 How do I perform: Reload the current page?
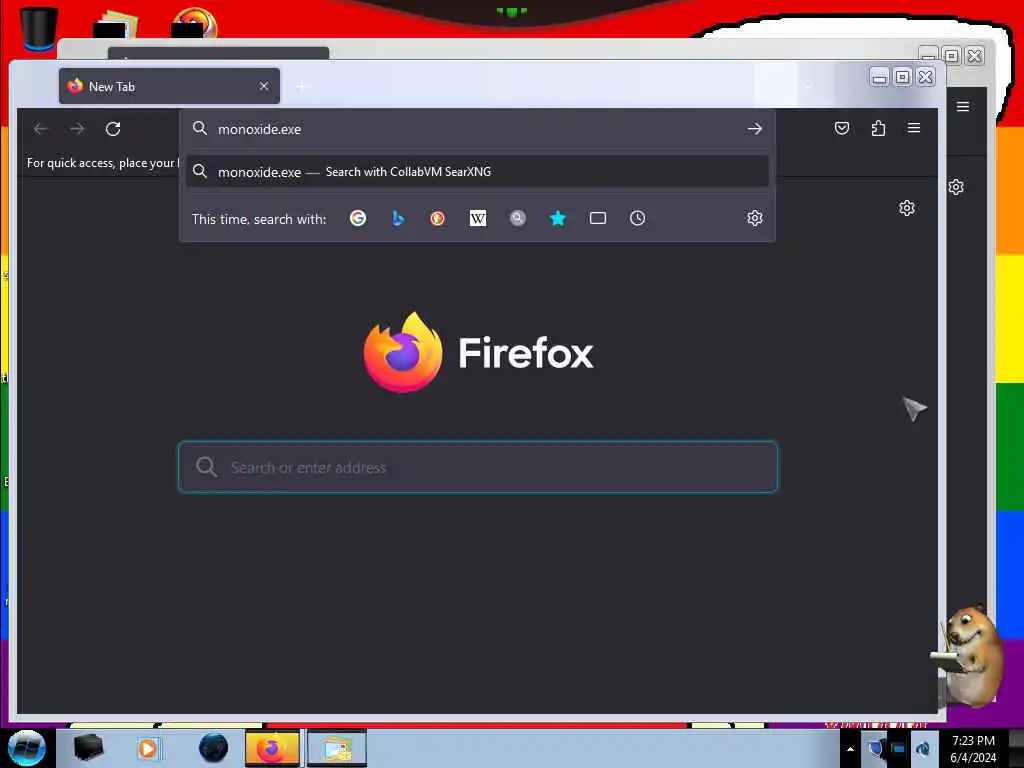(113, 129)
